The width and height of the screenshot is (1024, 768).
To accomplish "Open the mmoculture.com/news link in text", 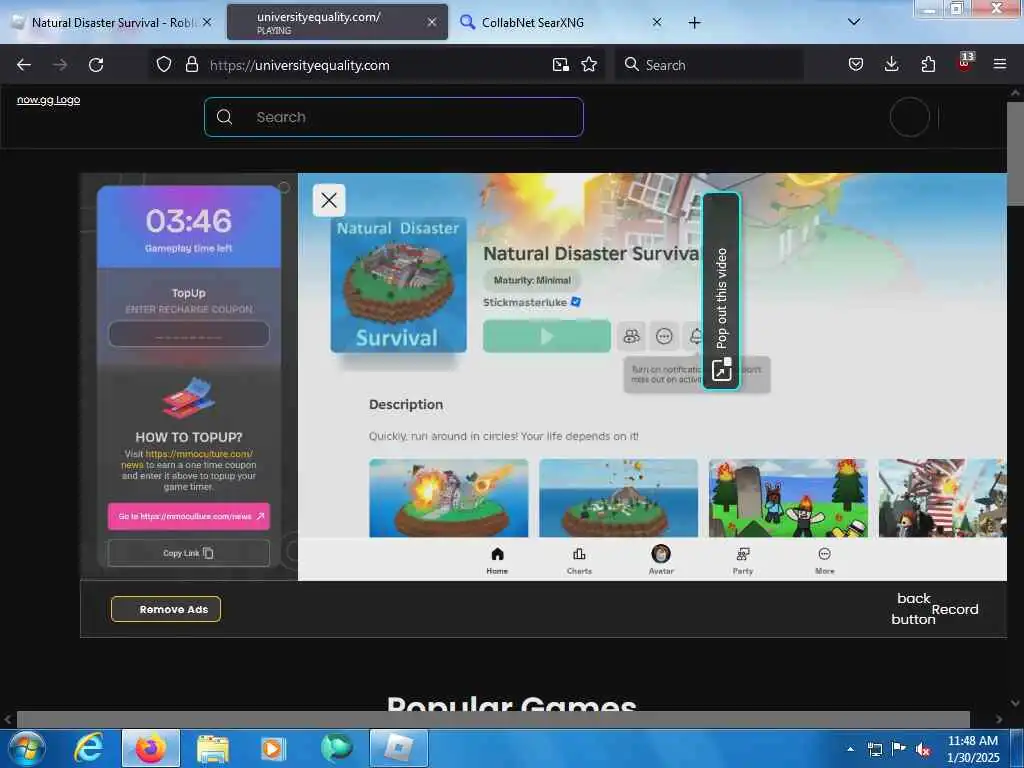I will [x=187, y=459].
